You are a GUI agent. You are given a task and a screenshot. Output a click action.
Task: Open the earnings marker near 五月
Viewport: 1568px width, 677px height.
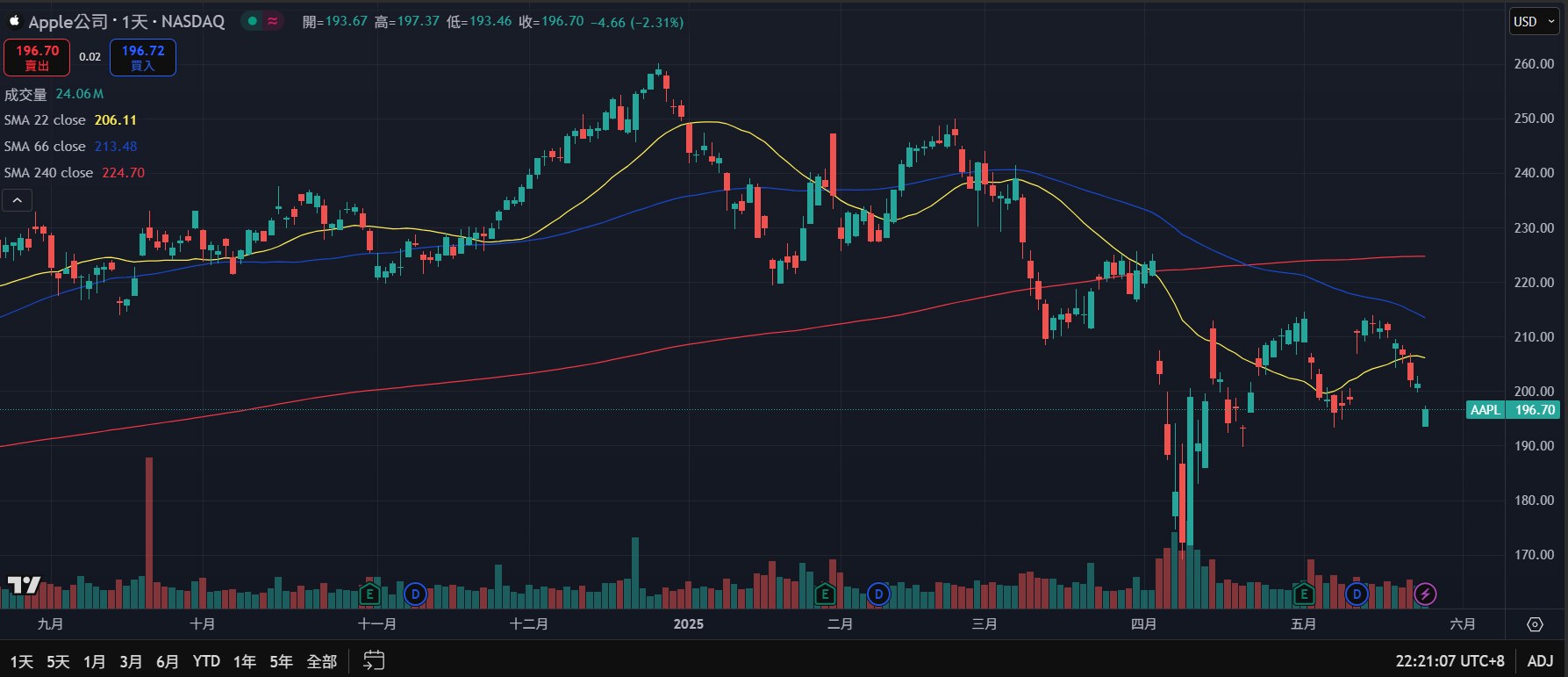click(x=1304, y=594)
